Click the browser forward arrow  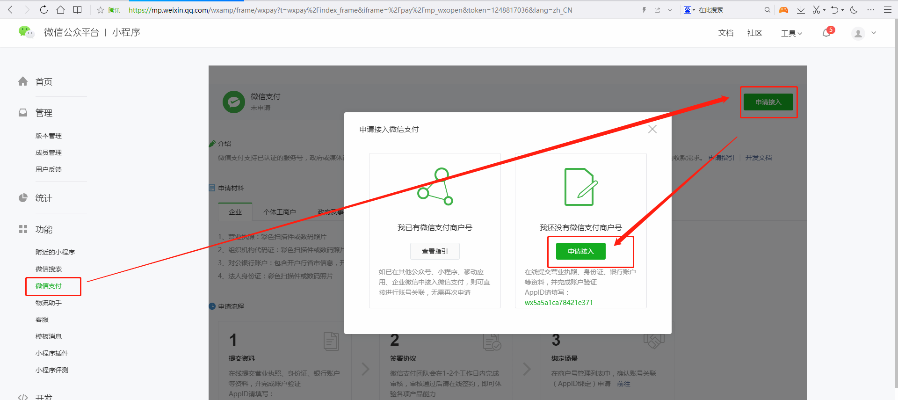(26, 10)
